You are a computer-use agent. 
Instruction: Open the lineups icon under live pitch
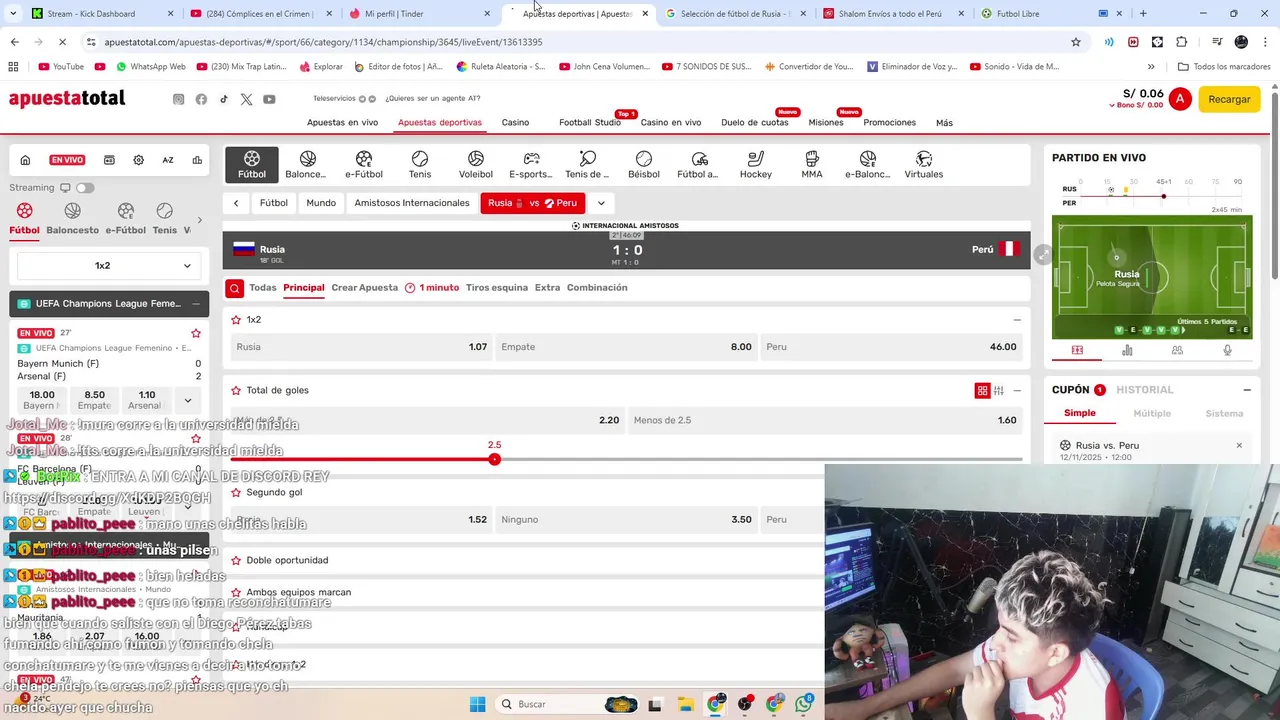[1177, 350]
